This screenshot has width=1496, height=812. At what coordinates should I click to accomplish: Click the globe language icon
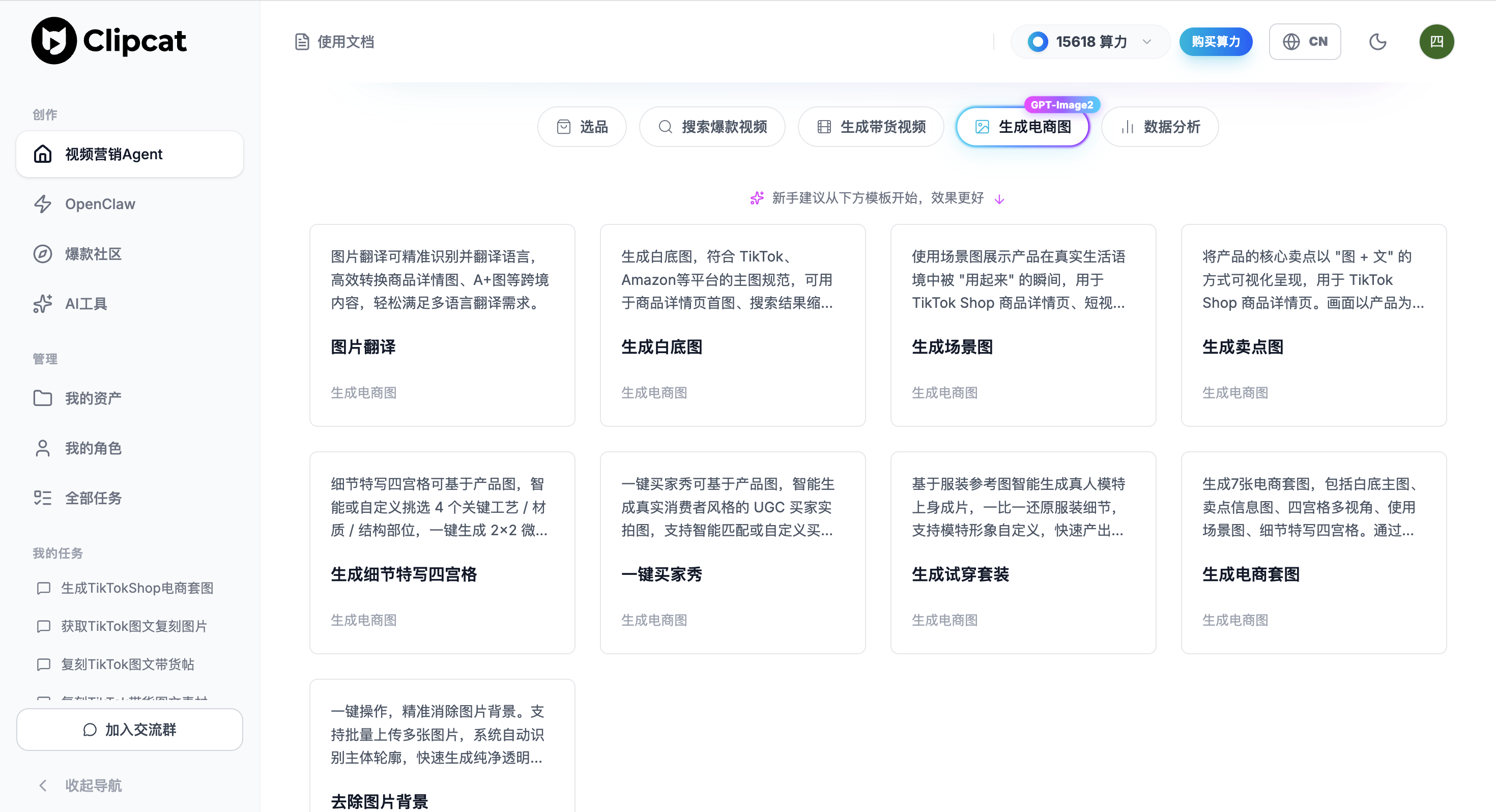(x=1290, y=42)
